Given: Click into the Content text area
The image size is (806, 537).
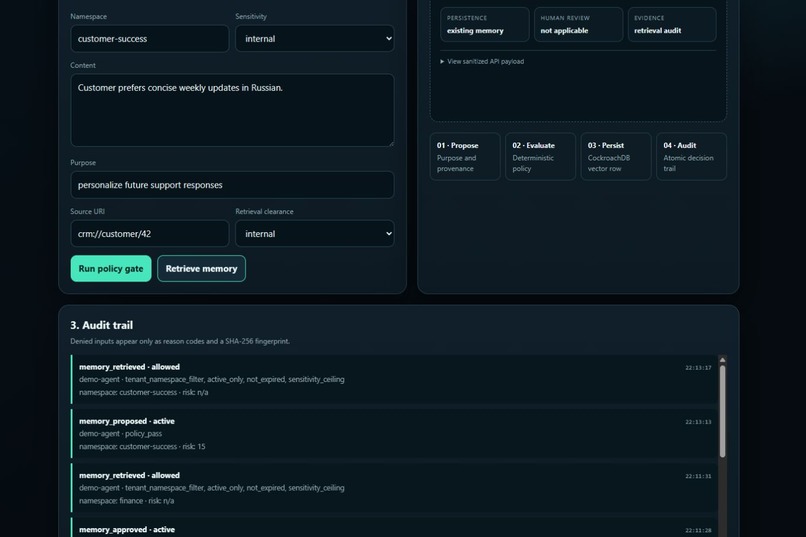Looking at the screenshot, I should coord(232,110).
